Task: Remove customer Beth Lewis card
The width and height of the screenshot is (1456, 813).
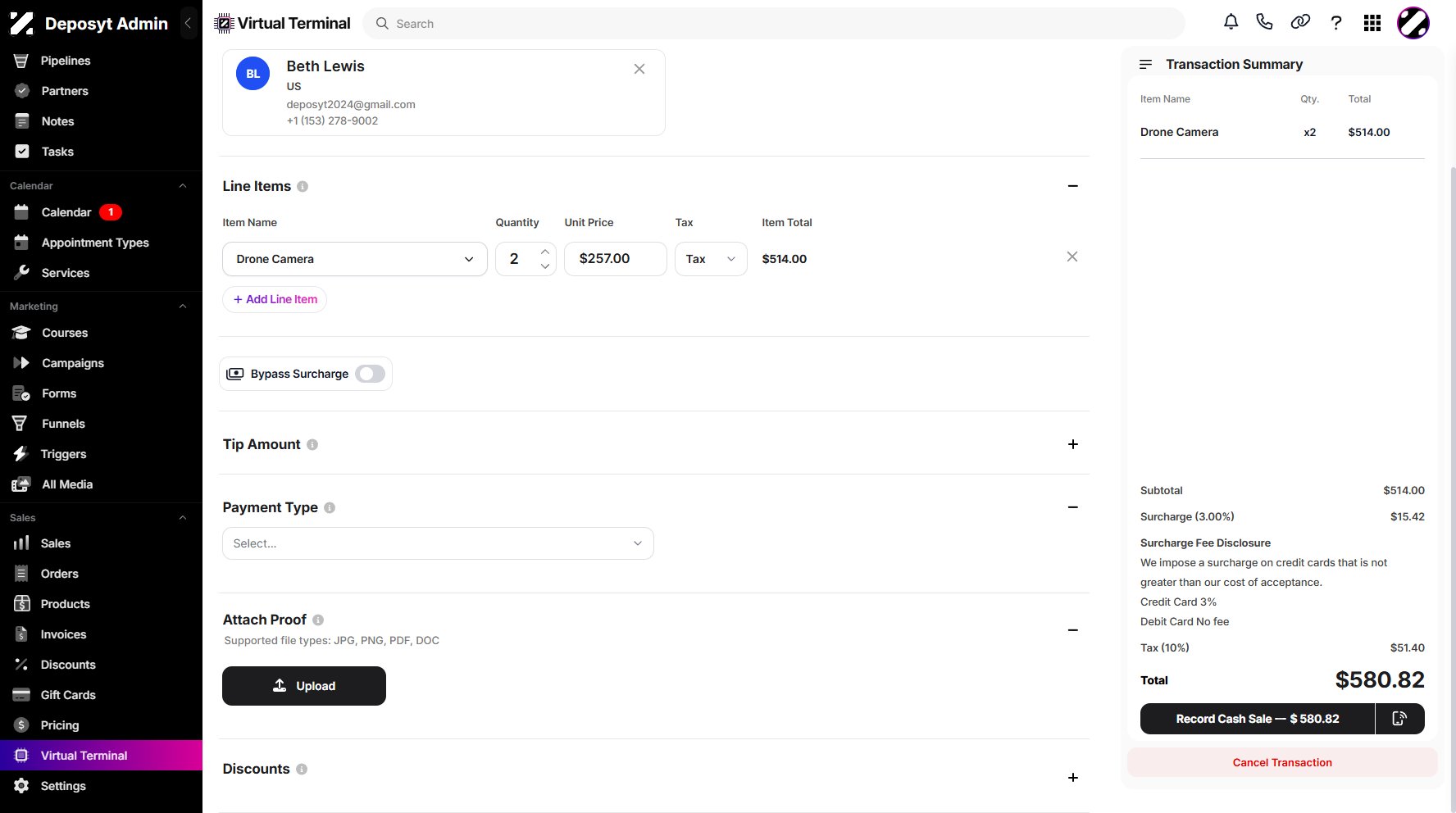Action: (639, 69)
